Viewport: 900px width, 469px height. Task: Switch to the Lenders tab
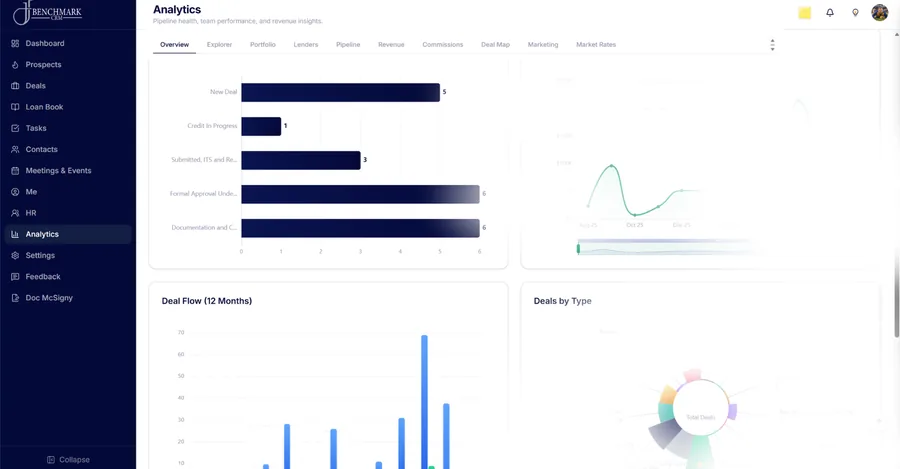click(306, 45)
